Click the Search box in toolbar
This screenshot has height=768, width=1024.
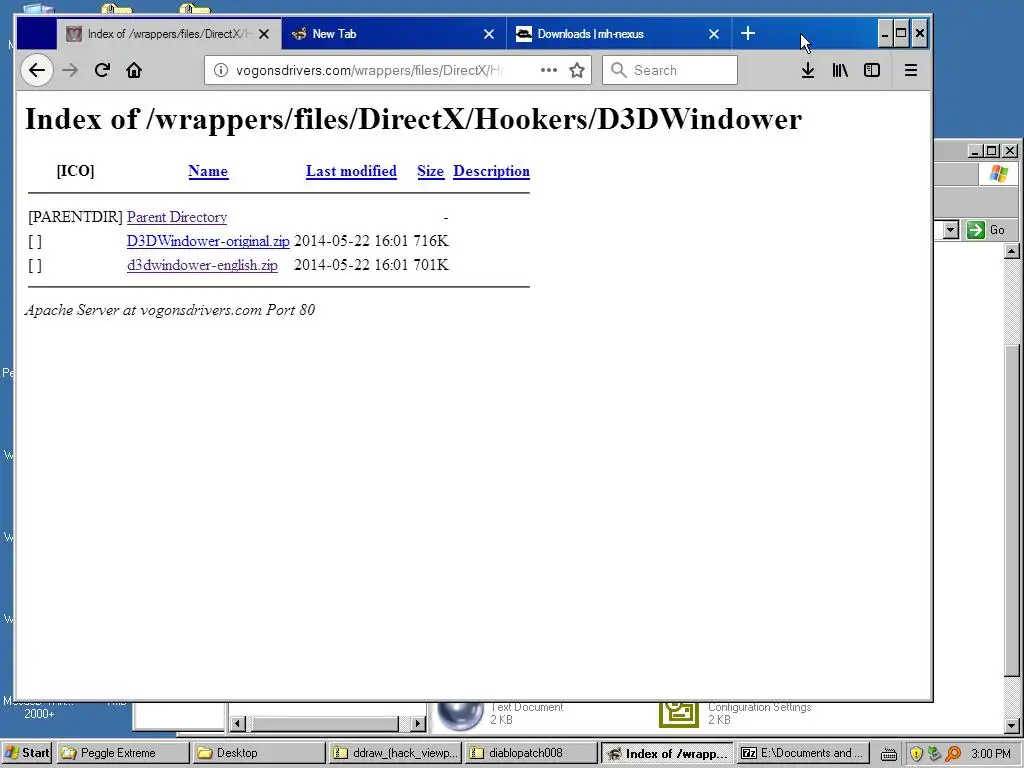point(670,70)
